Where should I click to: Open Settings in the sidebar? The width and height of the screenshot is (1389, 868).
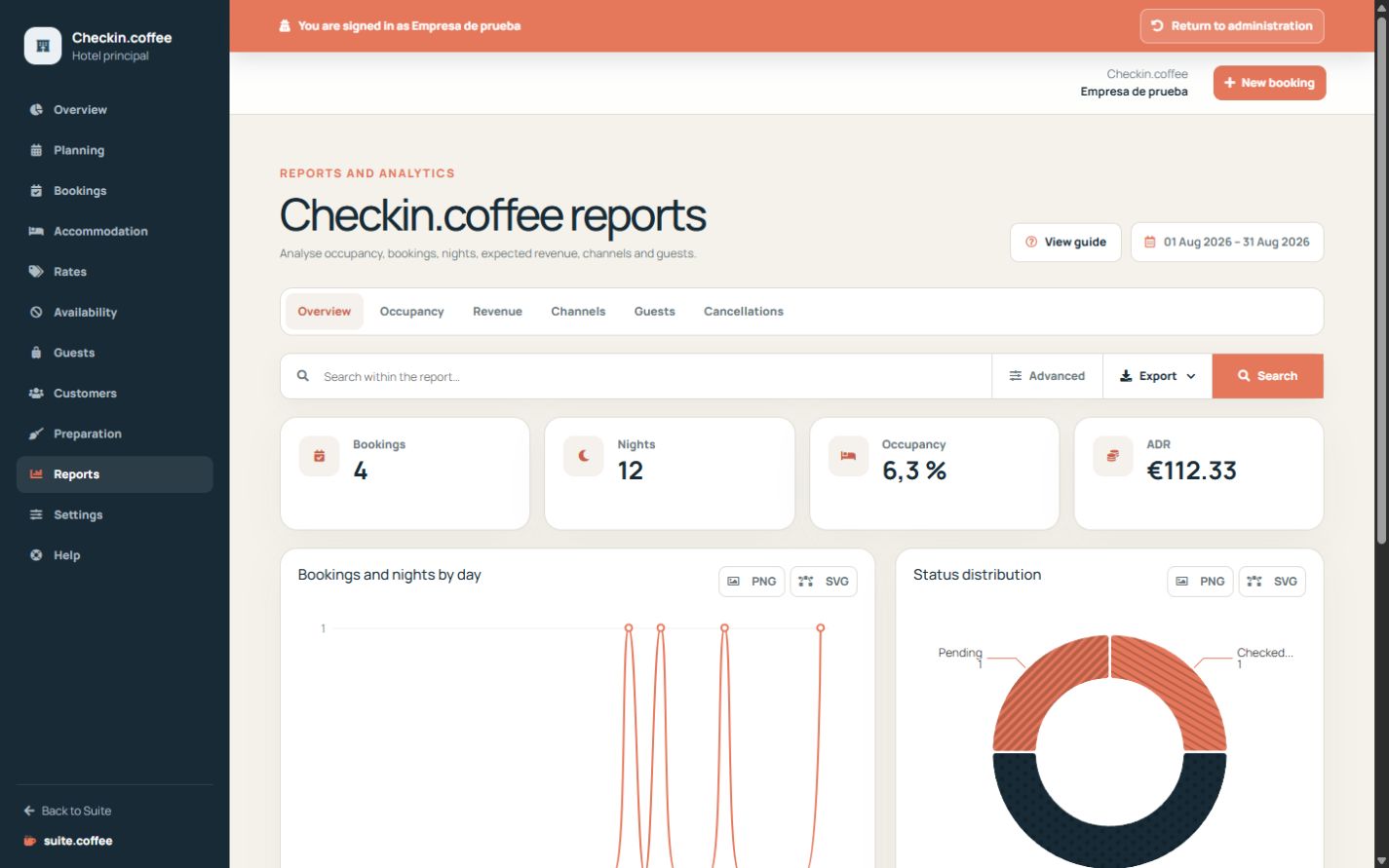tap(115, 514)
